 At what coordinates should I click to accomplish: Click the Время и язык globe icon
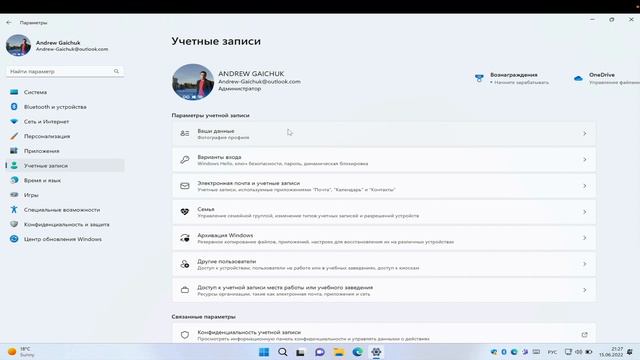click(14, 180)
